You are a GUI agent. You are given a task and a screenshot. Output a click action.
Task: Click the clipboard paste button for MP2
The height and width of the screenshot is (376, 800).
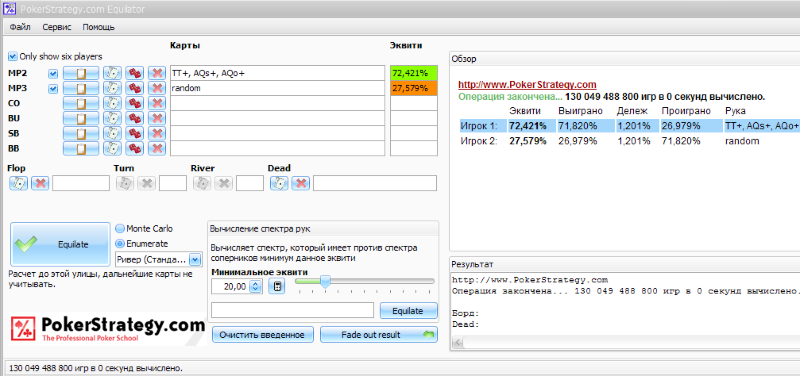click(x=81, y=73)
